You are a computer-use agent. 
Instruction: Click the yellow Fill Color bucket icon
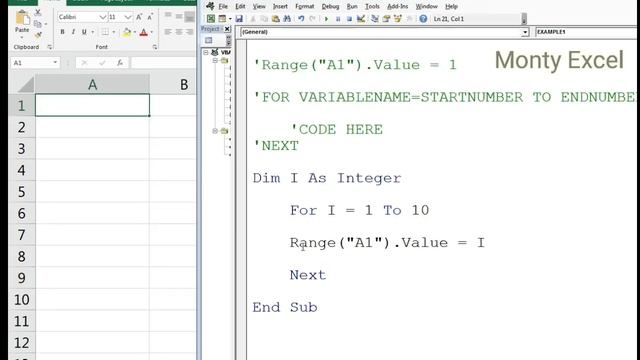point(127,32)
